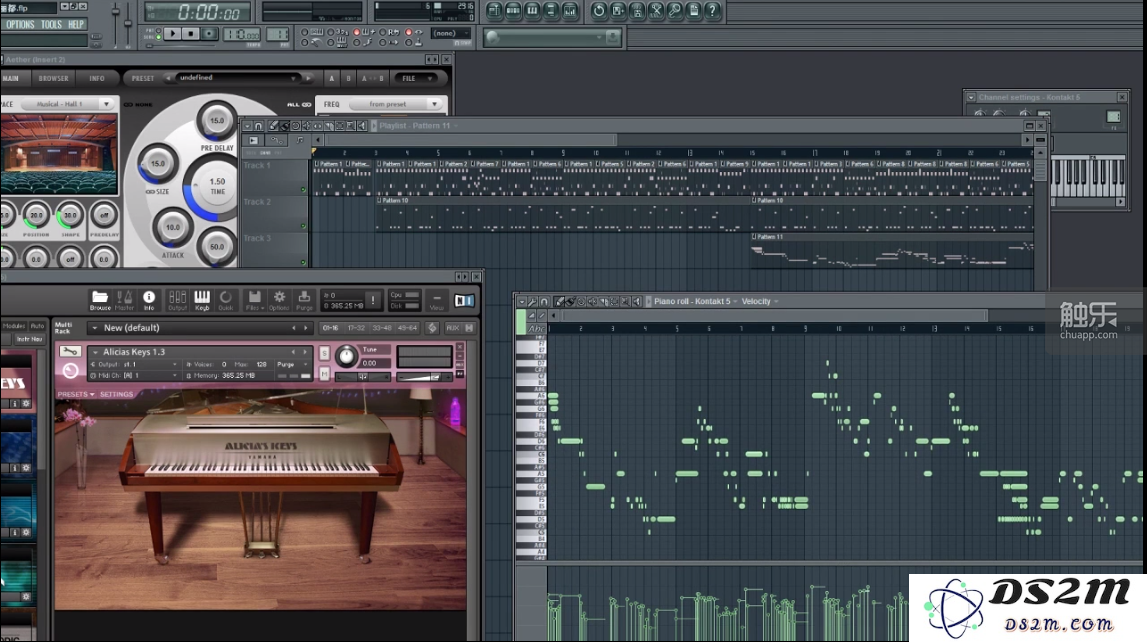Adjust the PRE DELAY knob in Aether
The width and height of the screenshot is (1147, 642).
pos(217,121)
